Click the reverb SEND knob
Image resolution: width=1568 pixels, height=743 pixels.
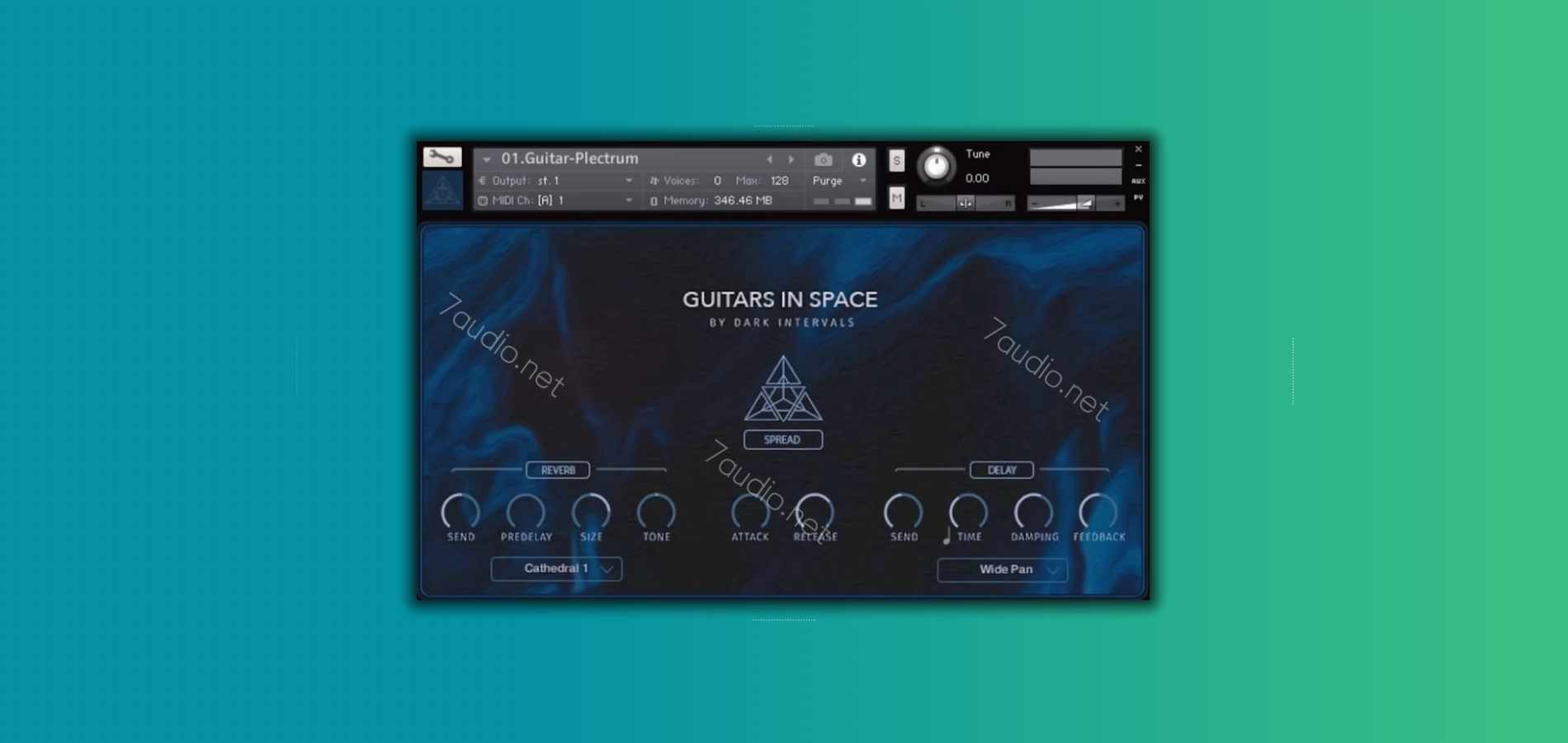click(460, 512)
